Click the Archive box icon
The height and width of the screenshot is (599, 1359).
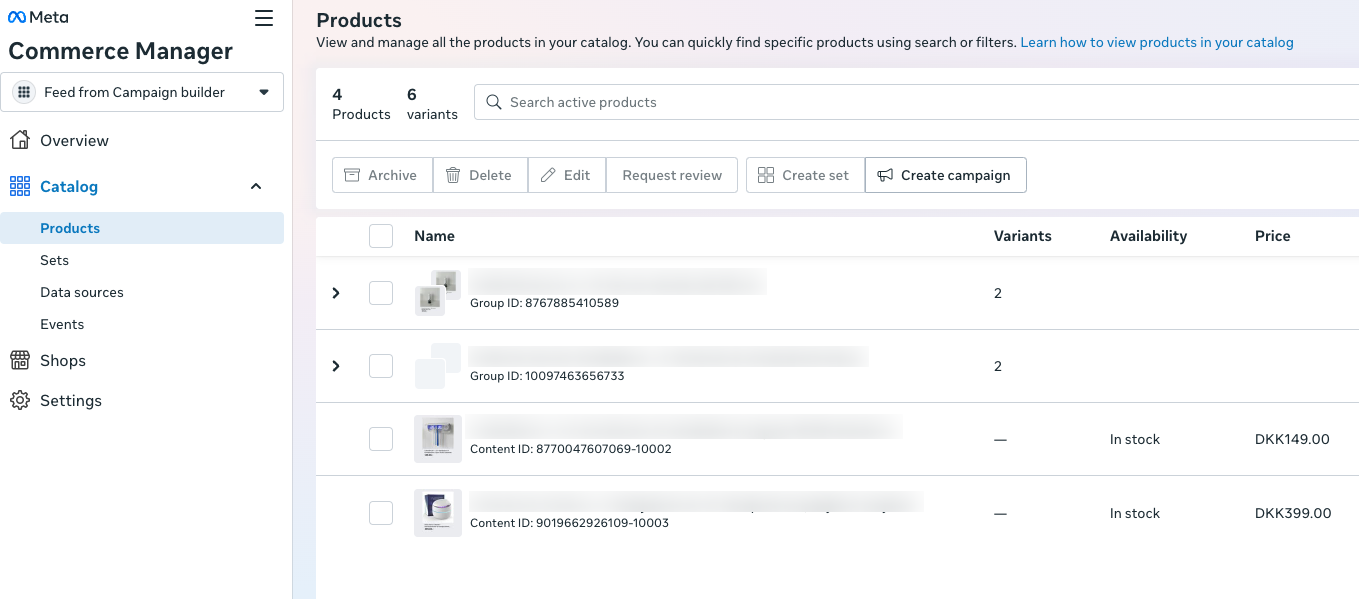(x=352, y=175)
